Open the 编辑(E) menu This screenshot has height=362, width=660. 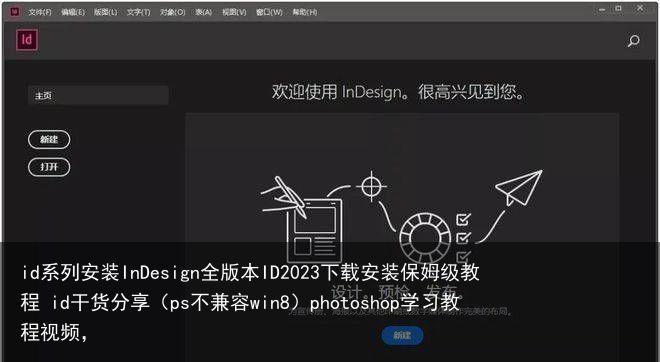[x=72, y=12]
